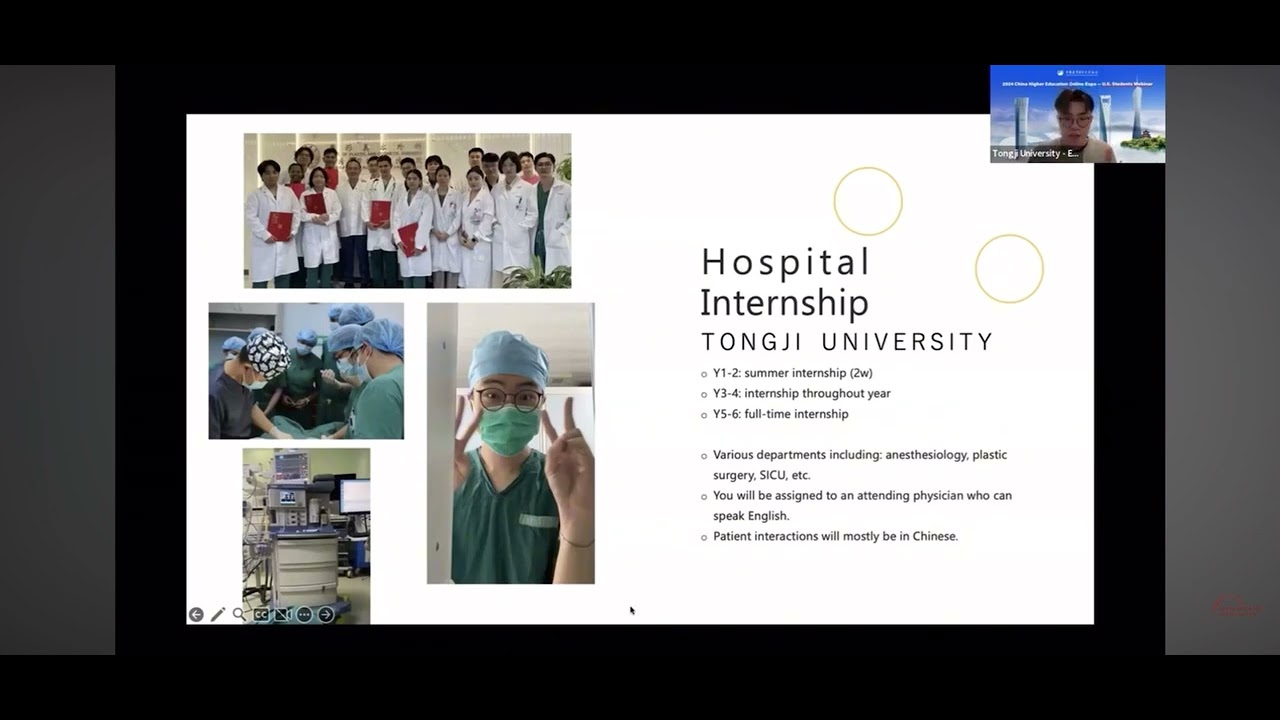This screenshot has width=1280, height=720.
Task: Open the magnifier zoom tool
Action: [x=239, y=615]
